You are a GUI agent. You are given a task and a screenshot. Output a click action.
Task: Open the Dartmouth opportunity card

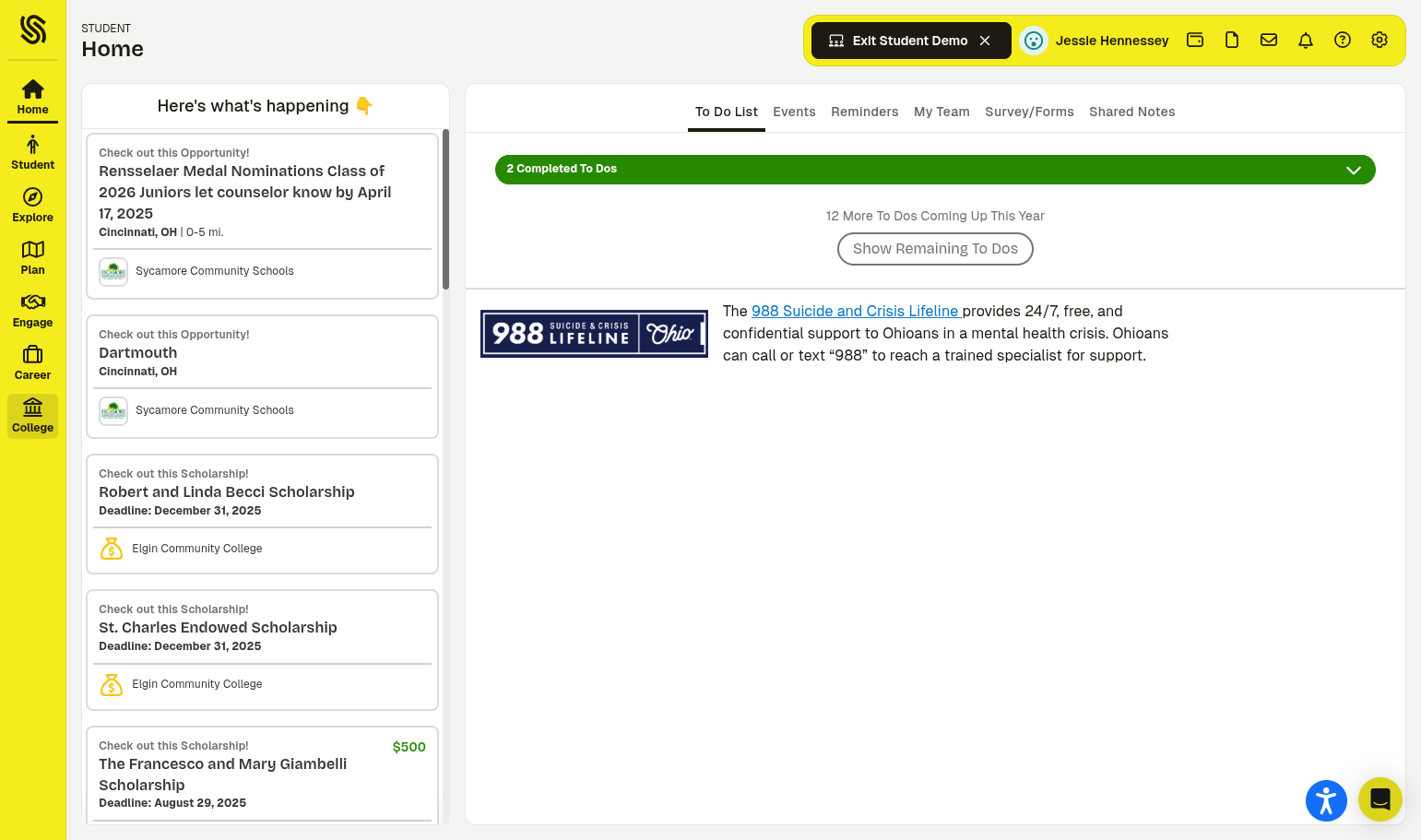[x=262, y=376]
